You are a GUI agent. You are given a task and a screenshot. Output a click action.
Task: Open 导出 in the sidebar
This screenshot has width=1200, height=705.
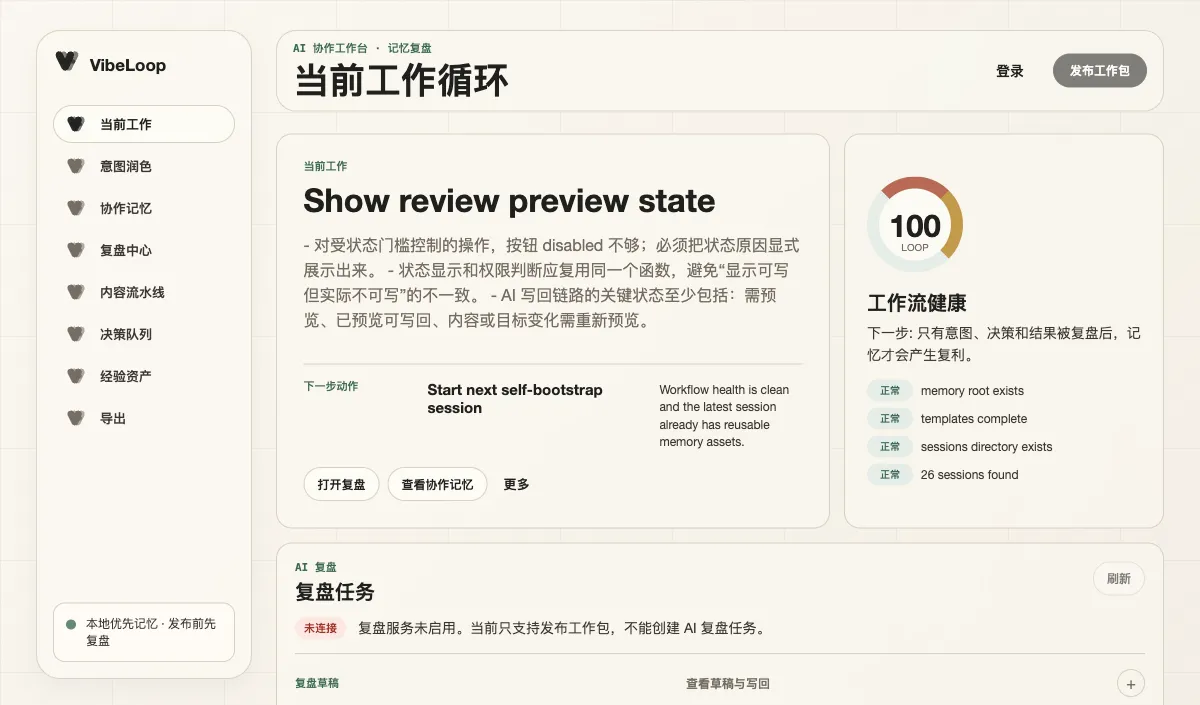[x=144, y=418]
